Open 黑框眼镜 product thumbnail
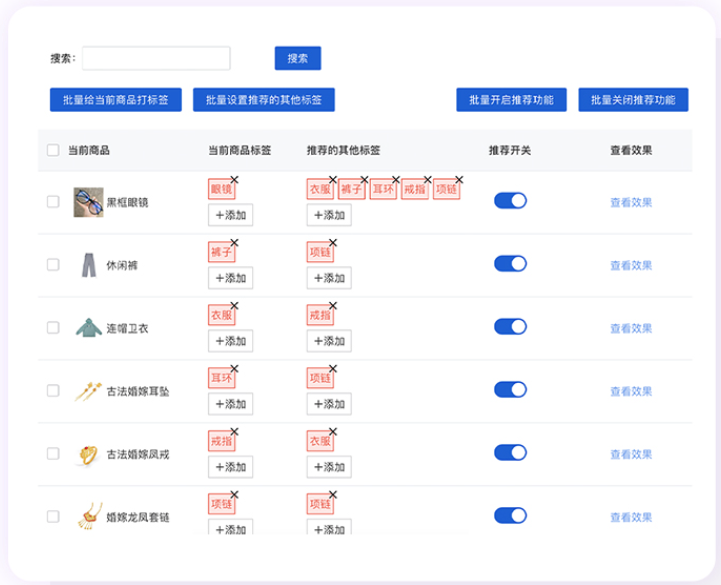This screenshot has width=721, height=585. (88, 202)
